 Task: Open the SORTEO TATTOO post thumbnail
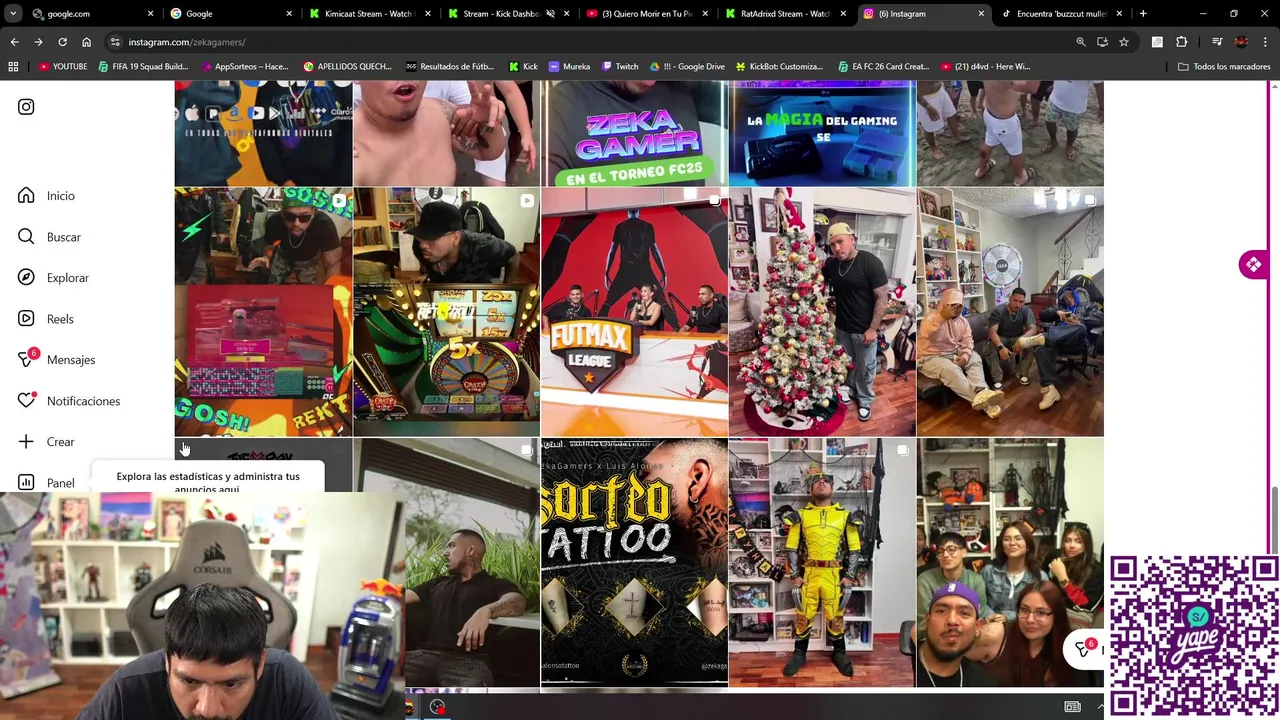(x=634, y=562)
